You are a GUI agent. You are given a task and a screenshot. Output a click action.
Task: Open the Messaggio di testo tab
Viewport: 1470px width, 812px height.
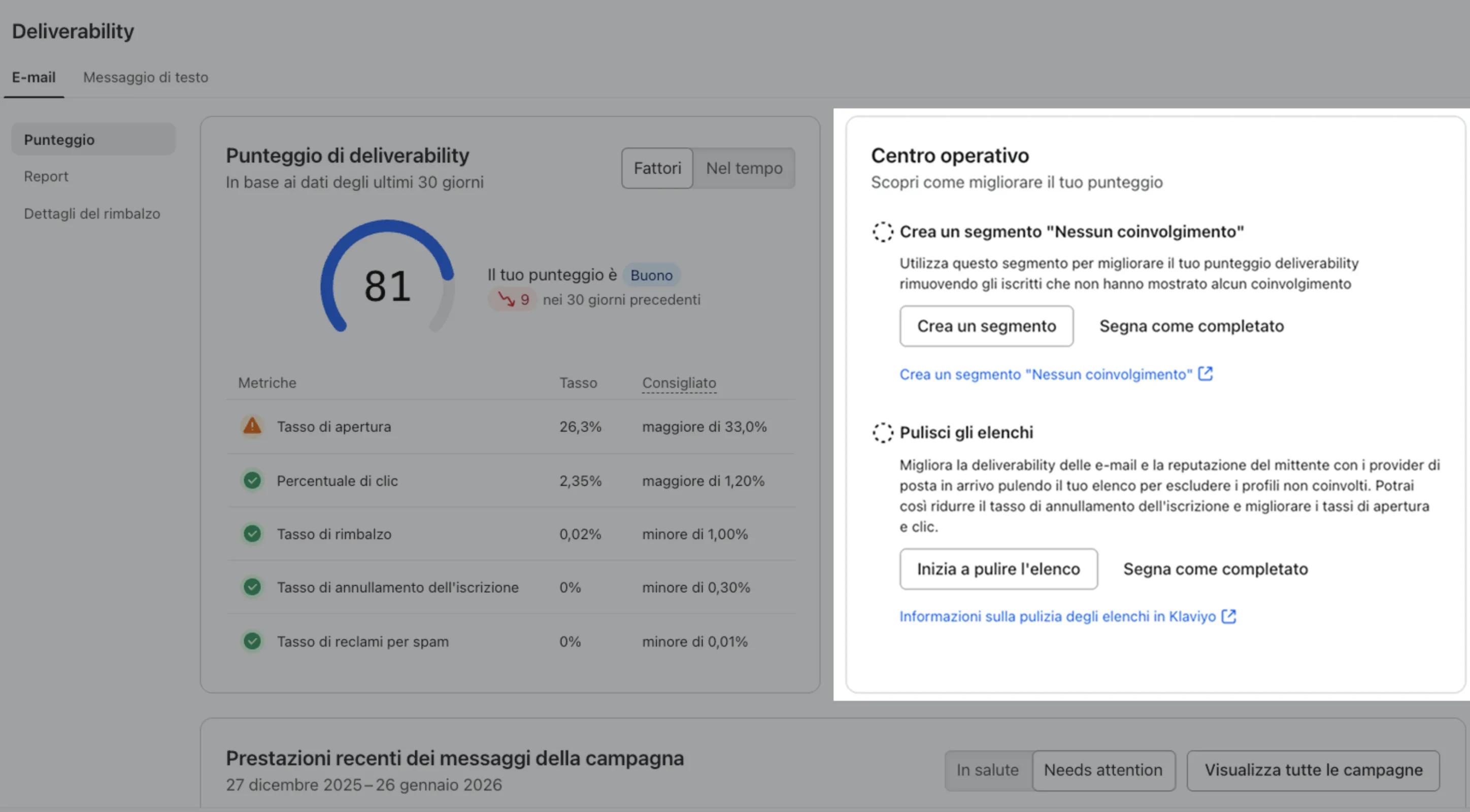[x=146, y=77]
